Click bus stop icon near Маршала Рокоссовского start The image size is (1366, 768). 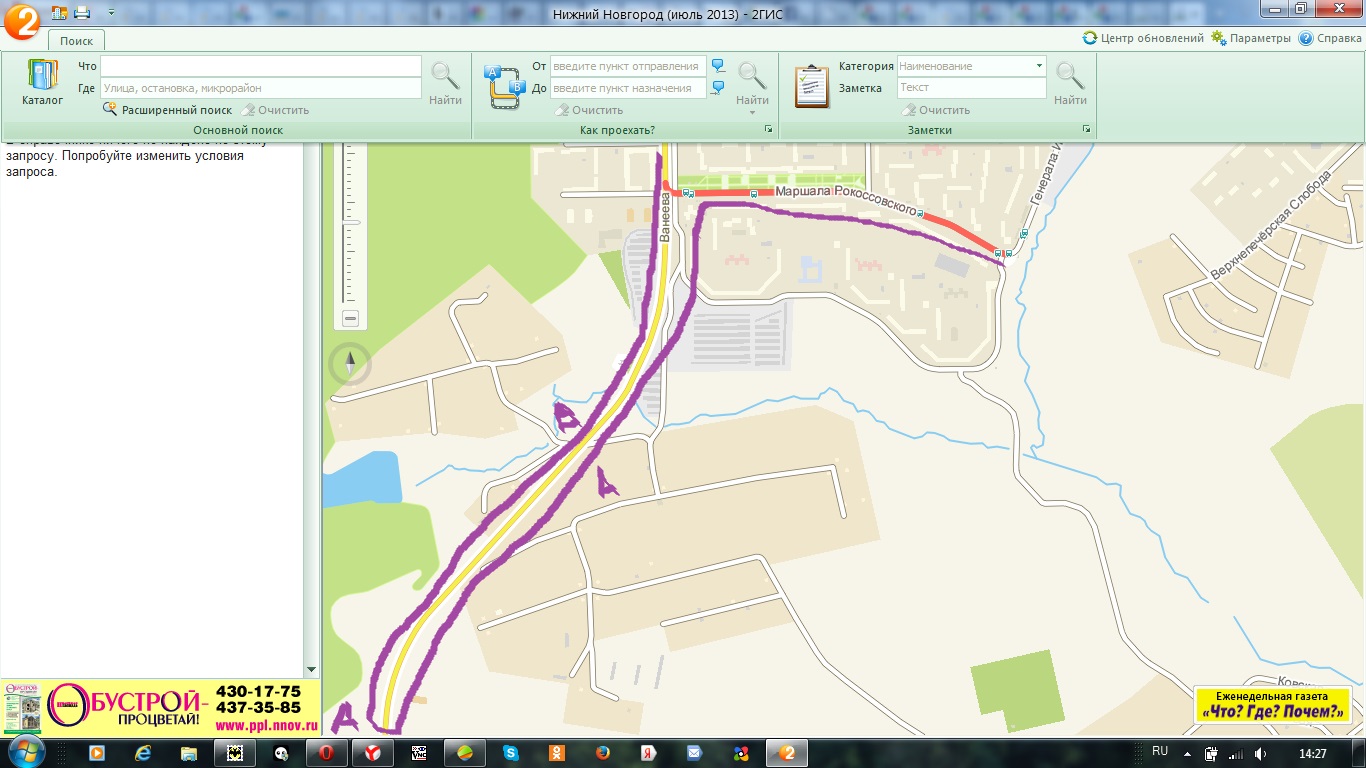coord(688,195)
